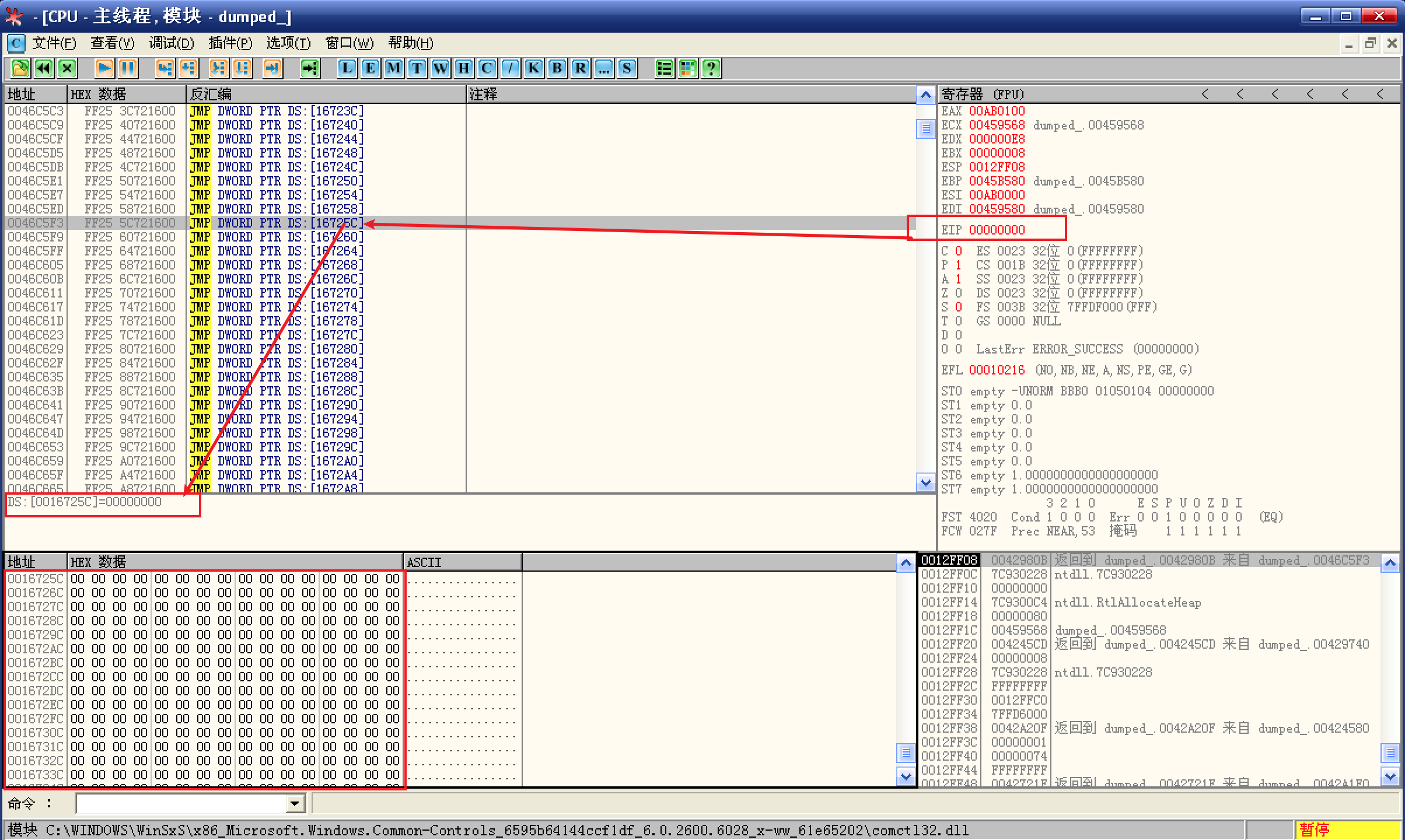
Task: Open the green Help question icon
Action: click(x=711, y=68)
